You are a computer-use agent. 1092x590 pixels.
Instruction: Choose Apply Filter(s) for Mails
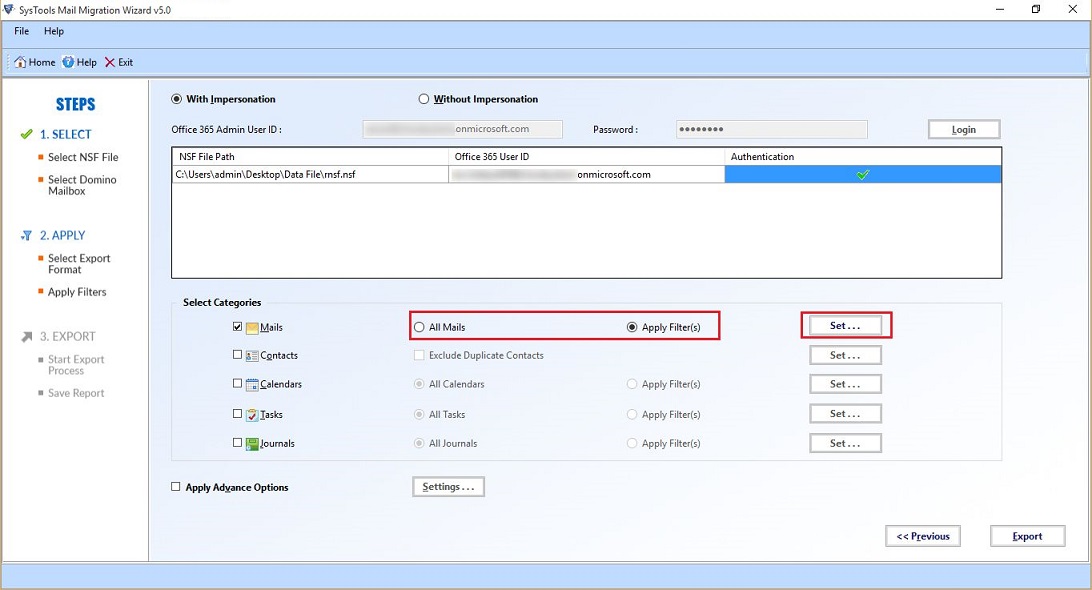632,327
